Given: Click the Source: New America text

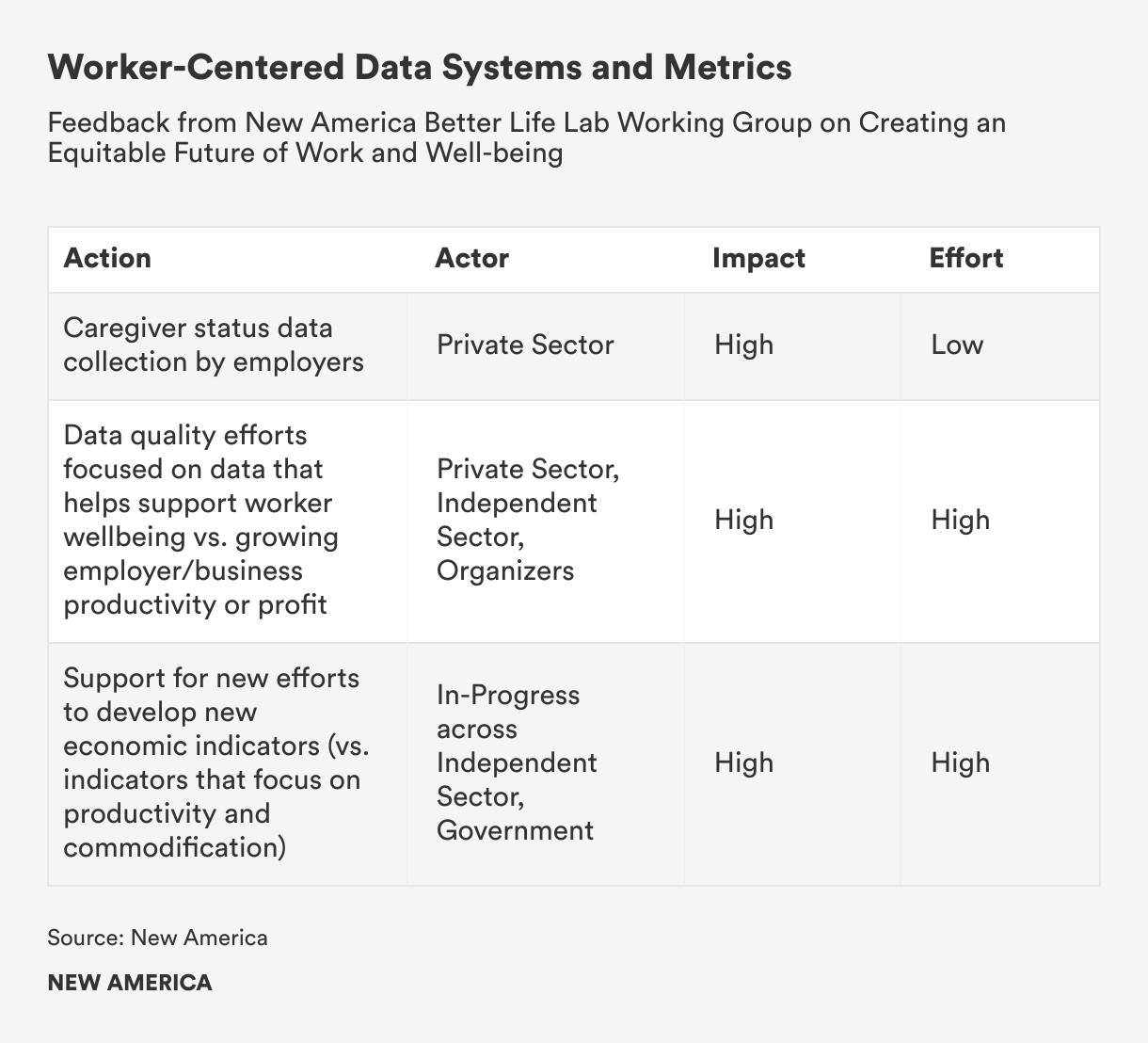Looking at the screenshot, I should [157, 938].
